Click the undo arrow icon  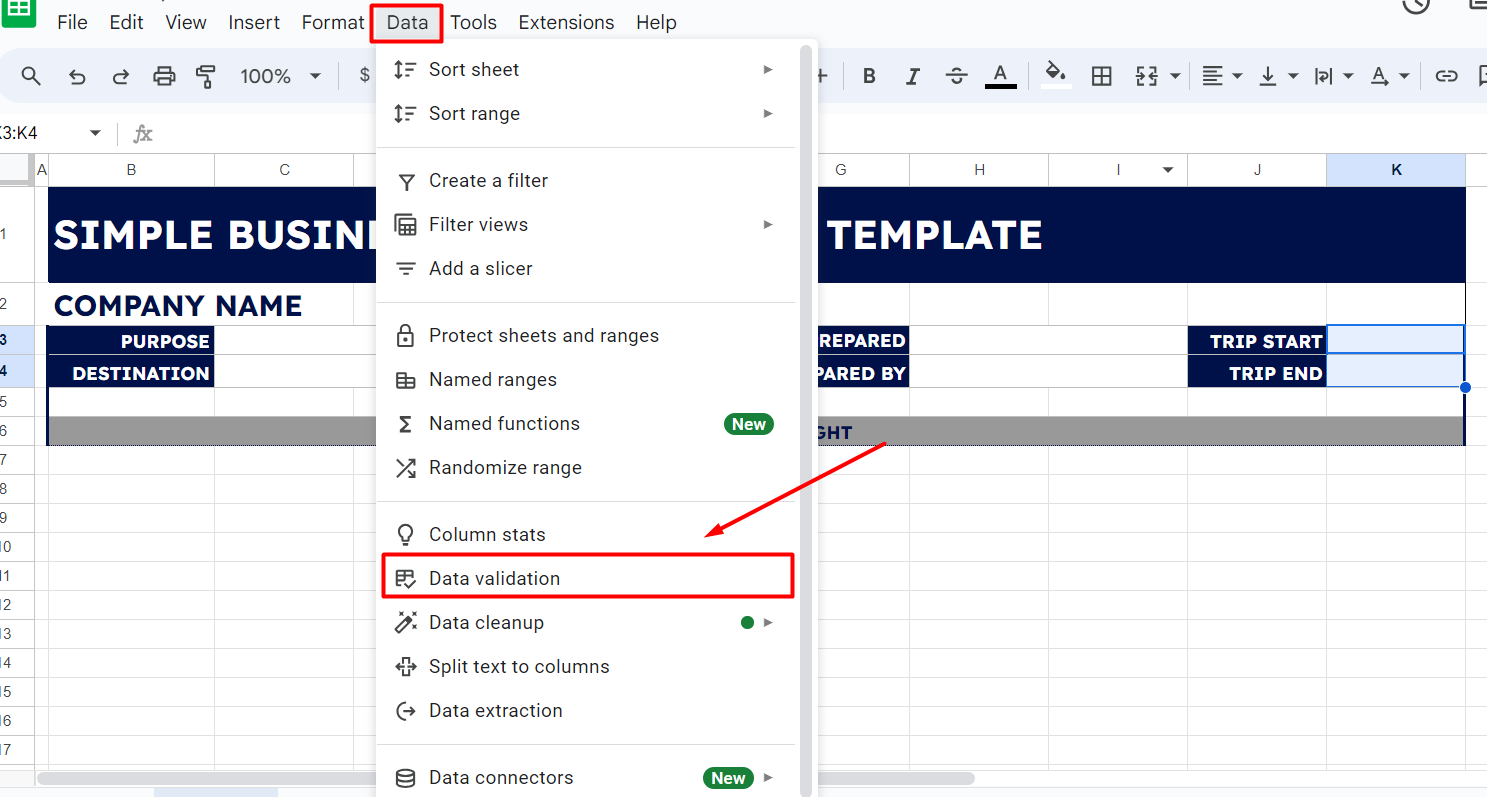77,76
